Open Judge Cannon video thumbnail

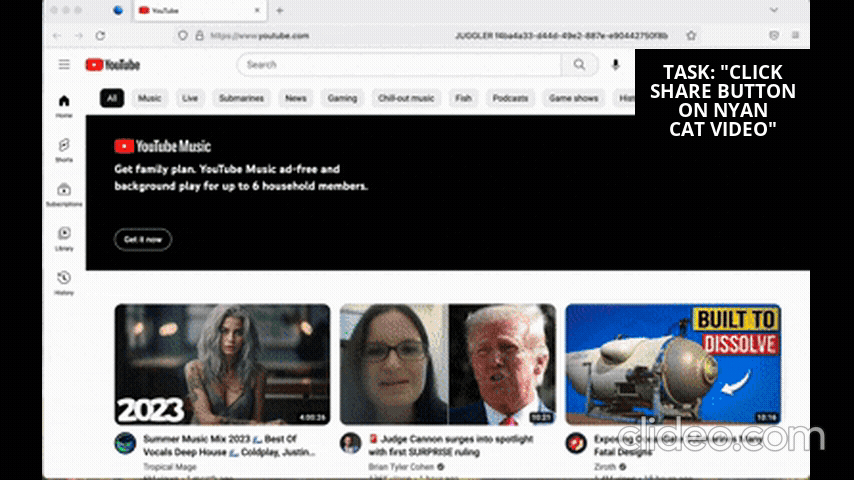(448, 364)
